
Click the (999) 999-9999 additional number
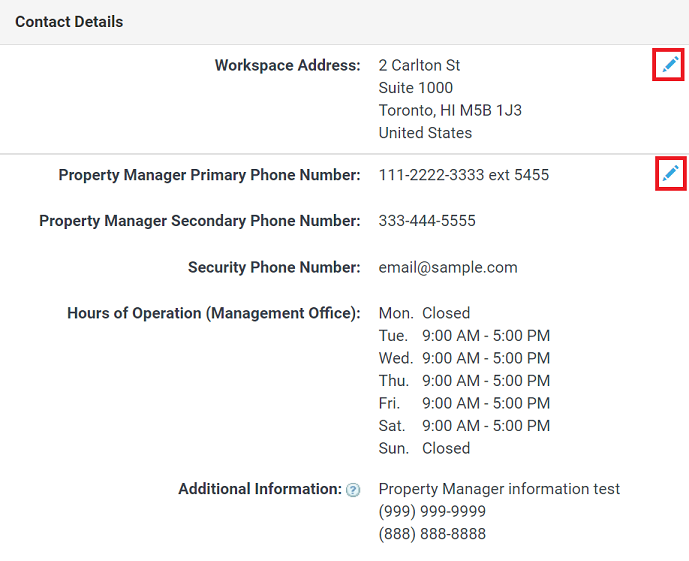pyautogui.click(x=432, y=511)
